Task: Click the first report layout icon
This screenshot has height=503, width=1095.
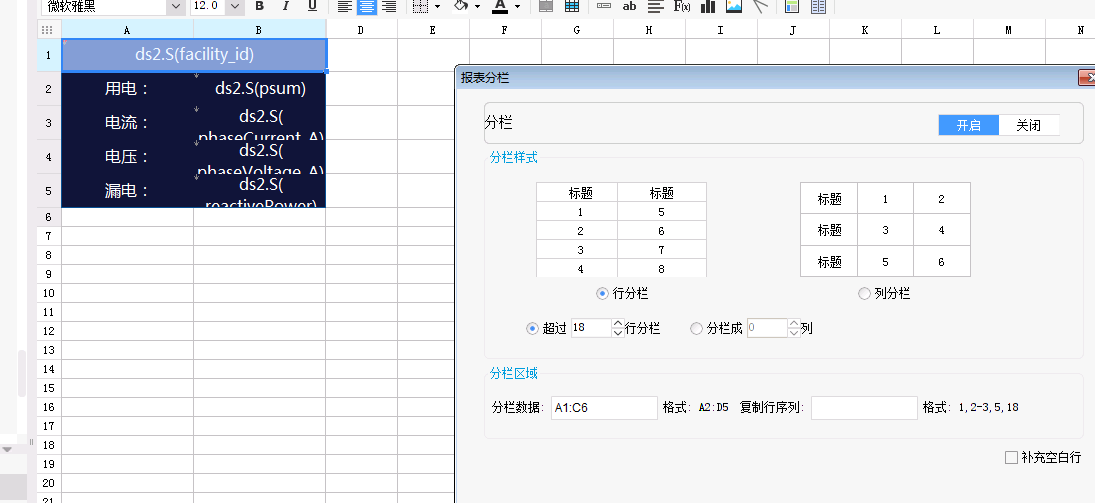Action: pos(792,6)
